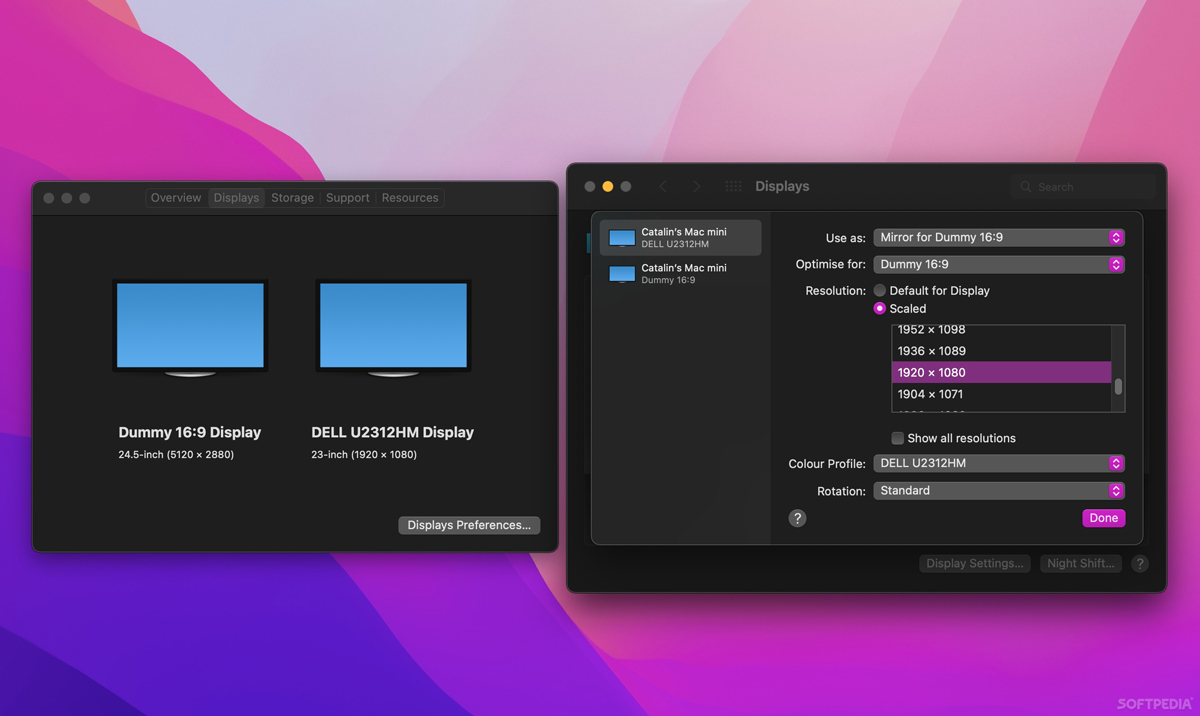Enable Show all resolutions checkbox
1200x716 pixels.
click(898, 438)
